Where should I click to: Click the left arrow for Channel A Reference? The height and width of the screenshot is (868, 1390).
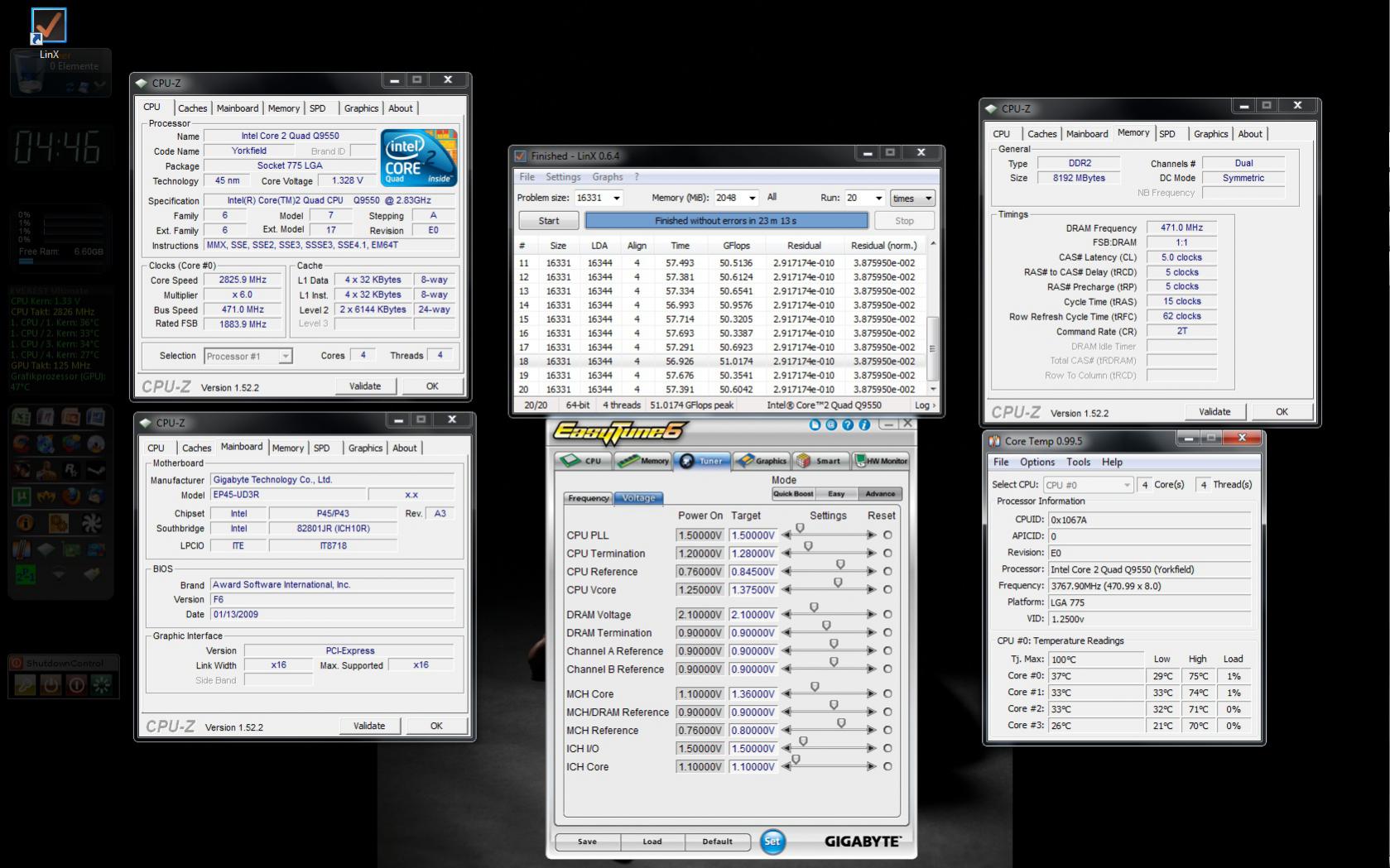(x=786, y=651)
